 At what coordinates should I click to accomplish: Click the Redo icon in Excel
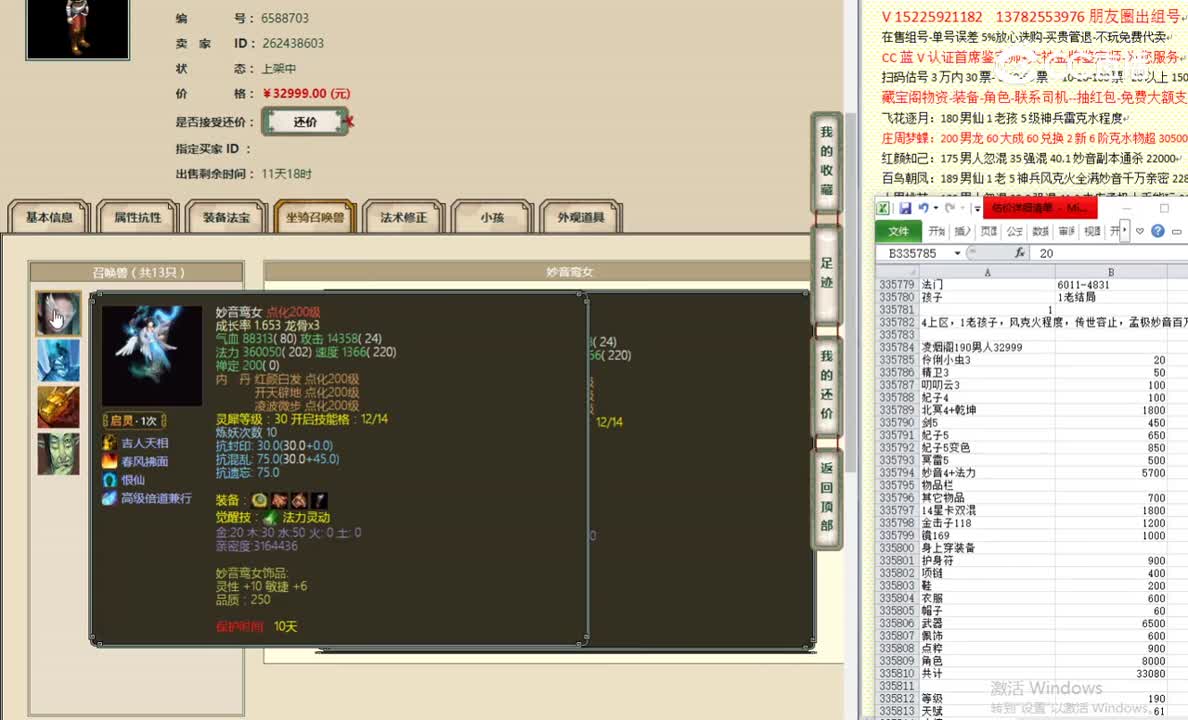tap(949, 207)
